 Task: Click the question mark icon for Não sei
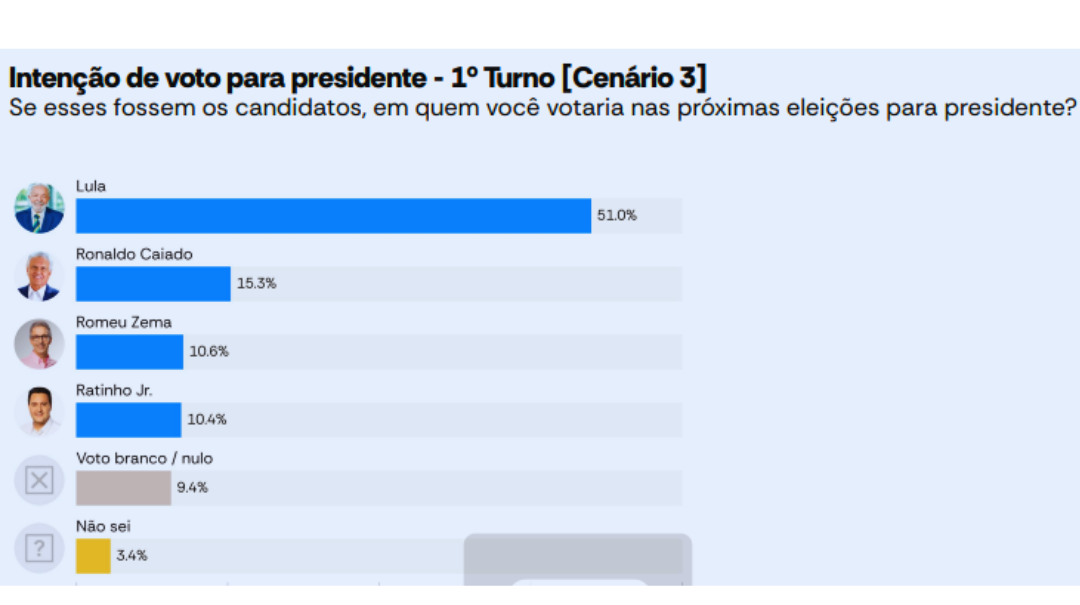tap(39, 548)
